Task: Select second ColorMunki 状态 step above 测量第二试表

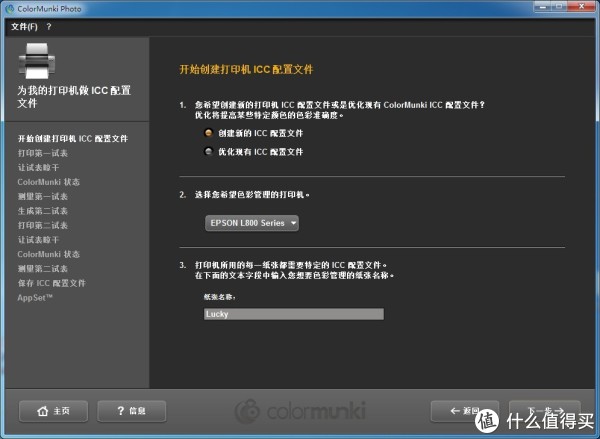Action: pos(49,254)
